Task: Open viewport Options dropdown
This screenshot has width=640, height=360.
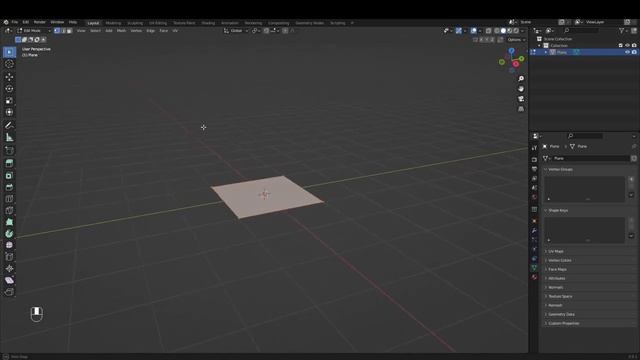Action: pos(516,40)
